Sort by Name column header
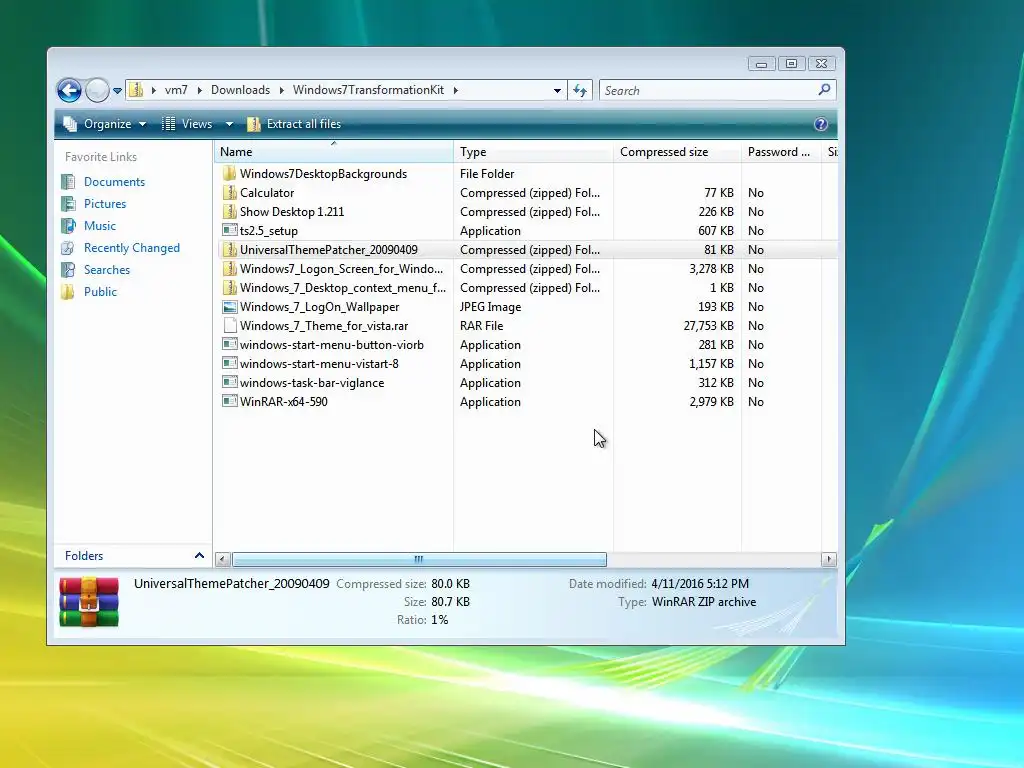The width and height of the screenshot is (1024, 768). tap(333, 152)
